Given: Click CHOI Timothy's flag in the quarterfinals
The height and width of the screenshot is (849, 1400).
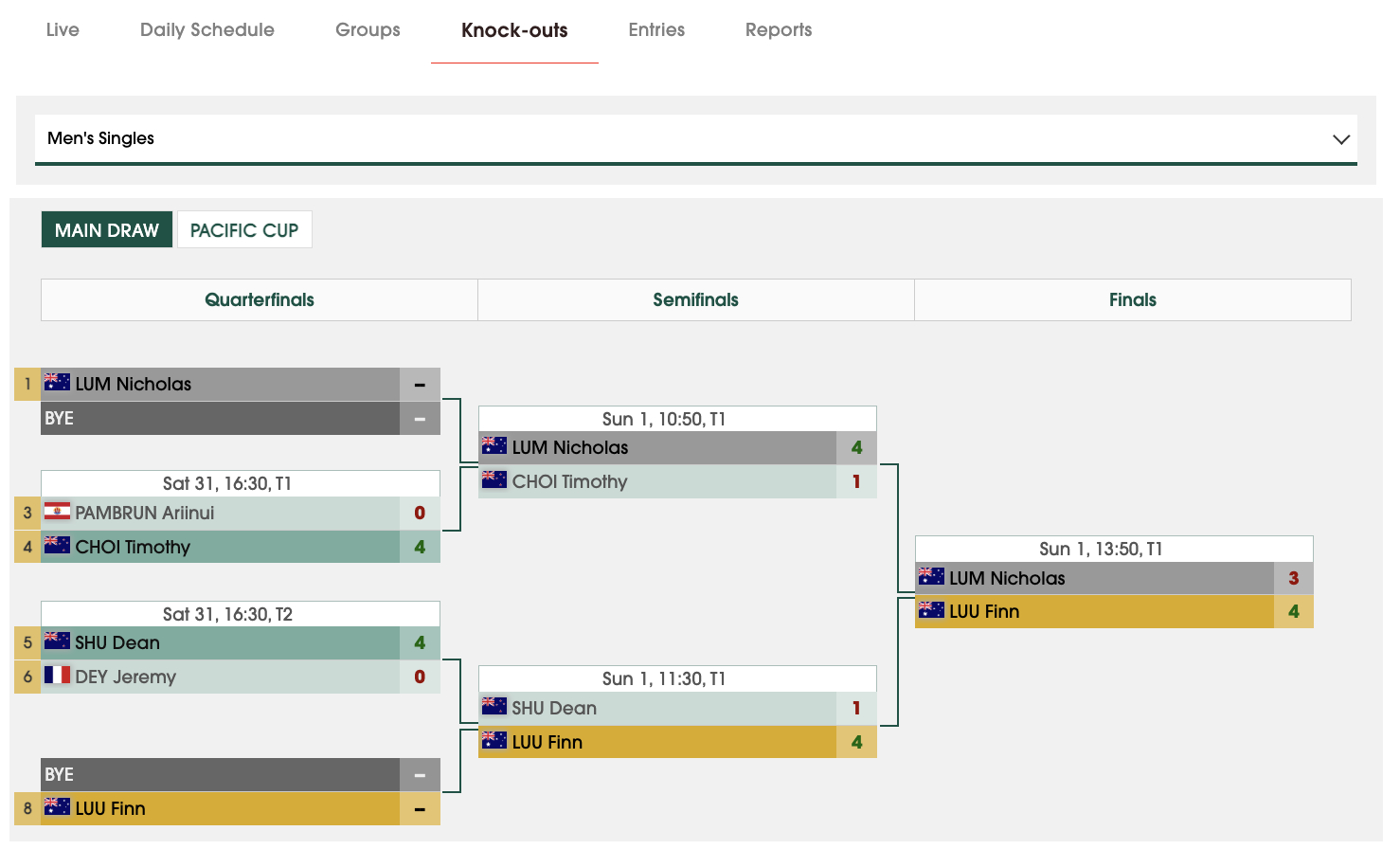Looking at the screenshot, I should click(x=57, y=545).
